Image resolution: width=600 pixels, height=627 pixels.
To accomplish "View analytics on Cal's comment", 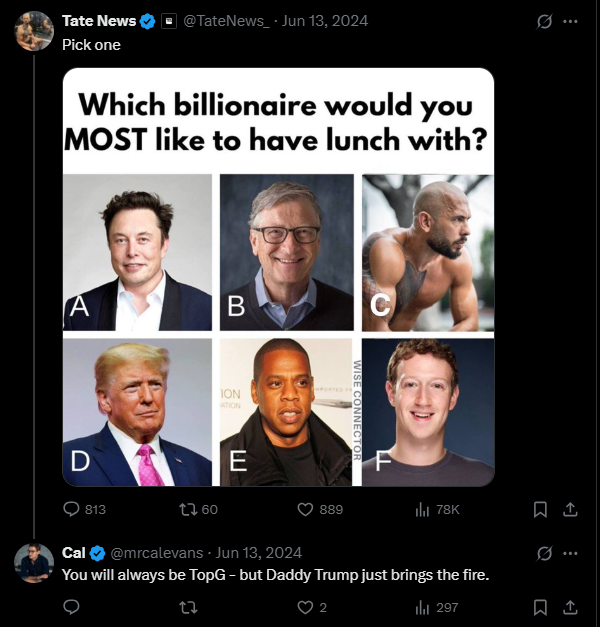I will pyautogui.click(x=422, y=607).
